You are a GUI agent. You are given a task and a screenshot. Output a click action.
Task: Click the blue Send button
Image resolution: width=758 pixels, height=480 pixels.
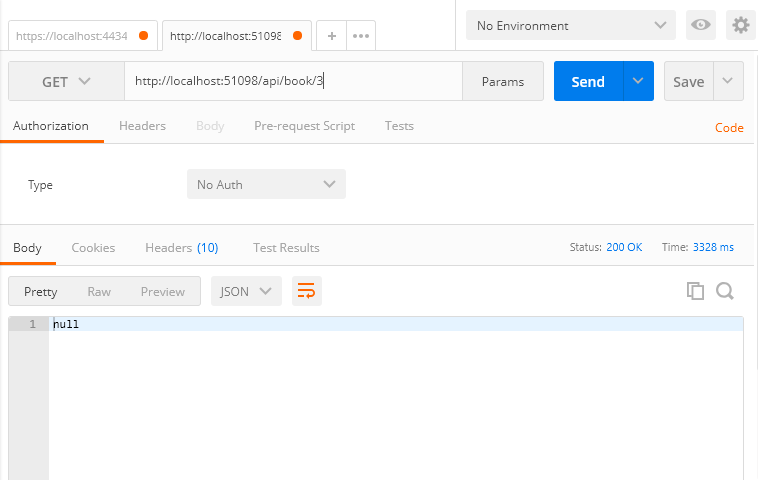click(588, 82)
